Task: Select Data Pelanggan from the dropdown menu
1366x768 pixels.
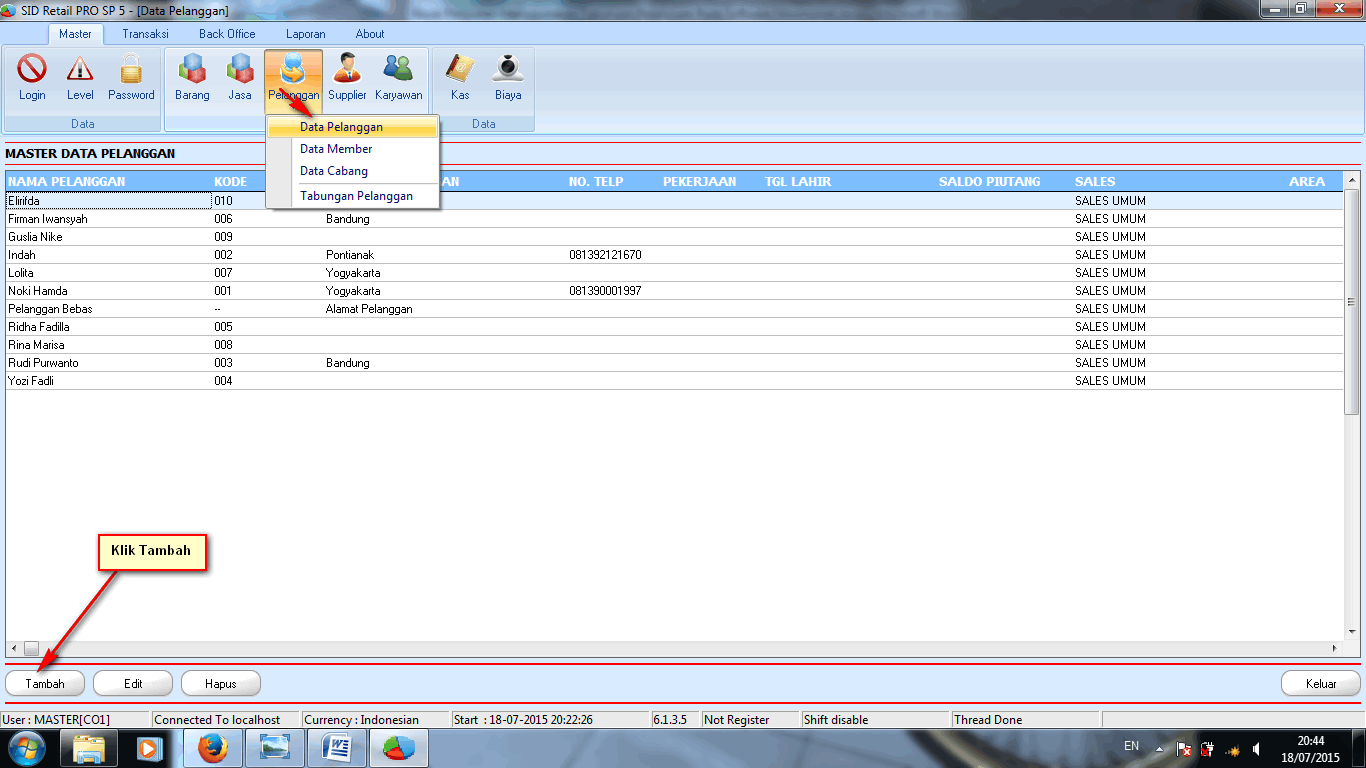Action: pyautogui.click(x=353, y=127)
